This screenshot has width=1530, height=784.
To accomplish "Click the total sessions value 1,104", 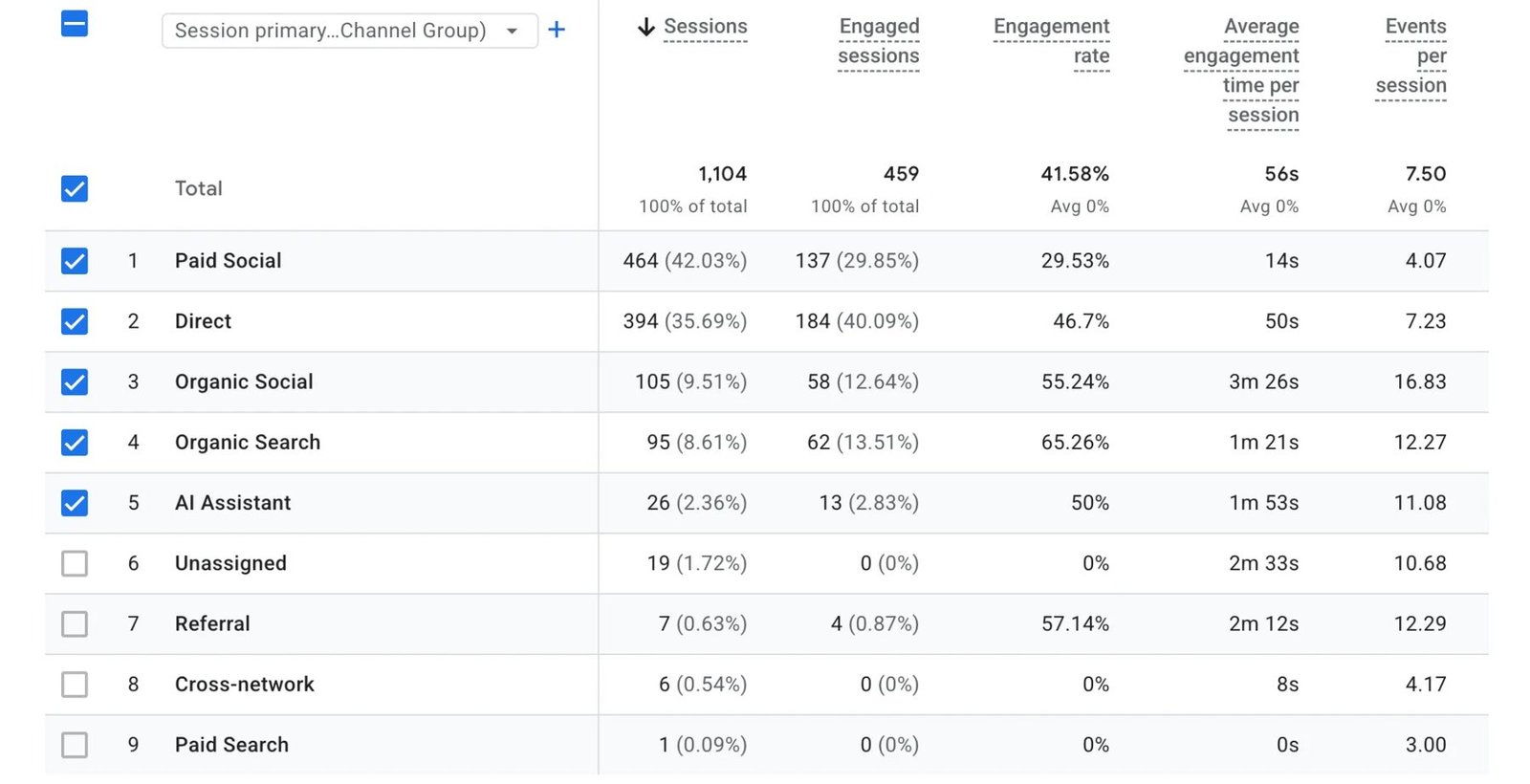I will (722, 174).
